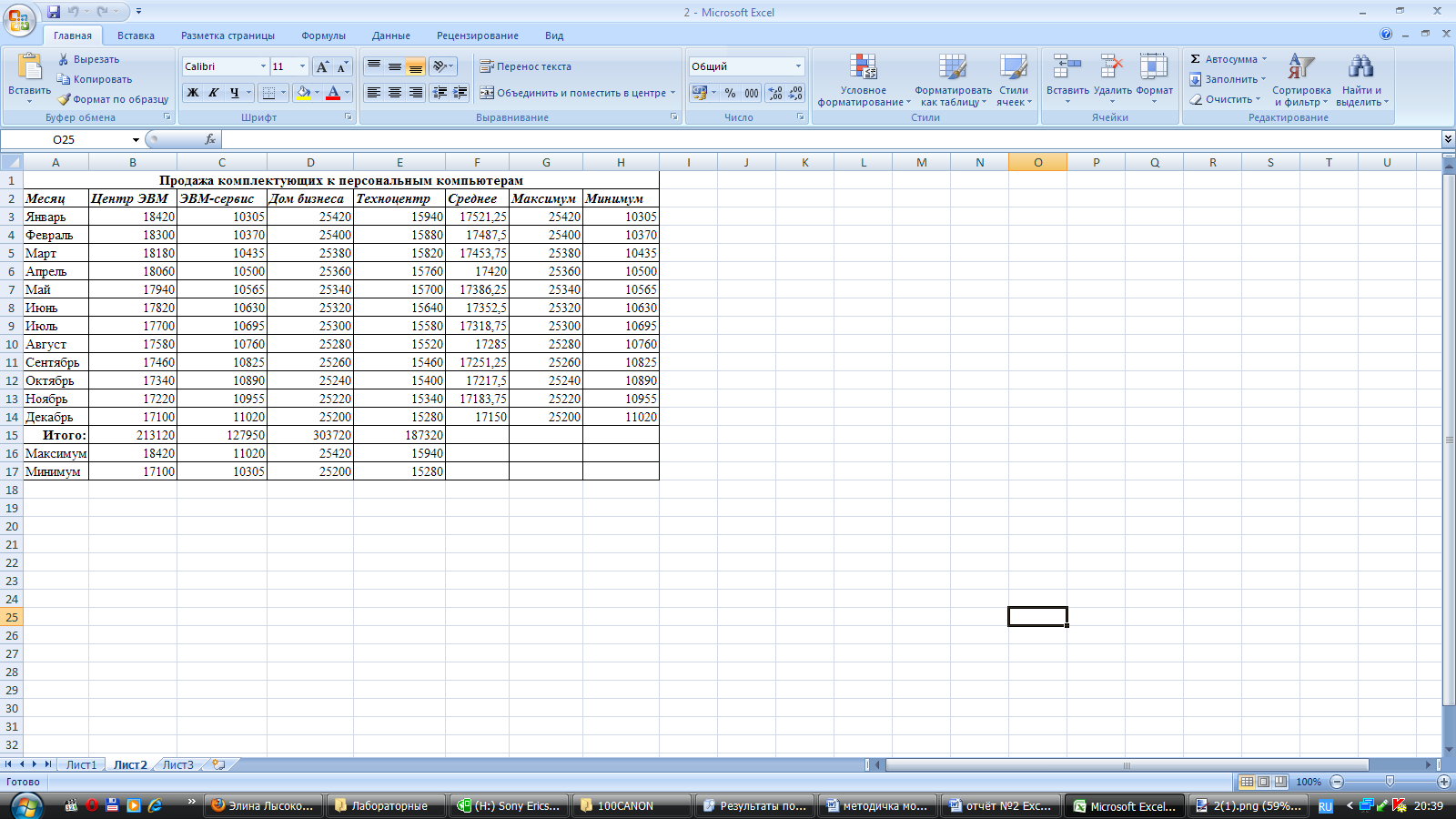1456x819 pixels.
Task: Align text right
Action: (x=416, y=93)
